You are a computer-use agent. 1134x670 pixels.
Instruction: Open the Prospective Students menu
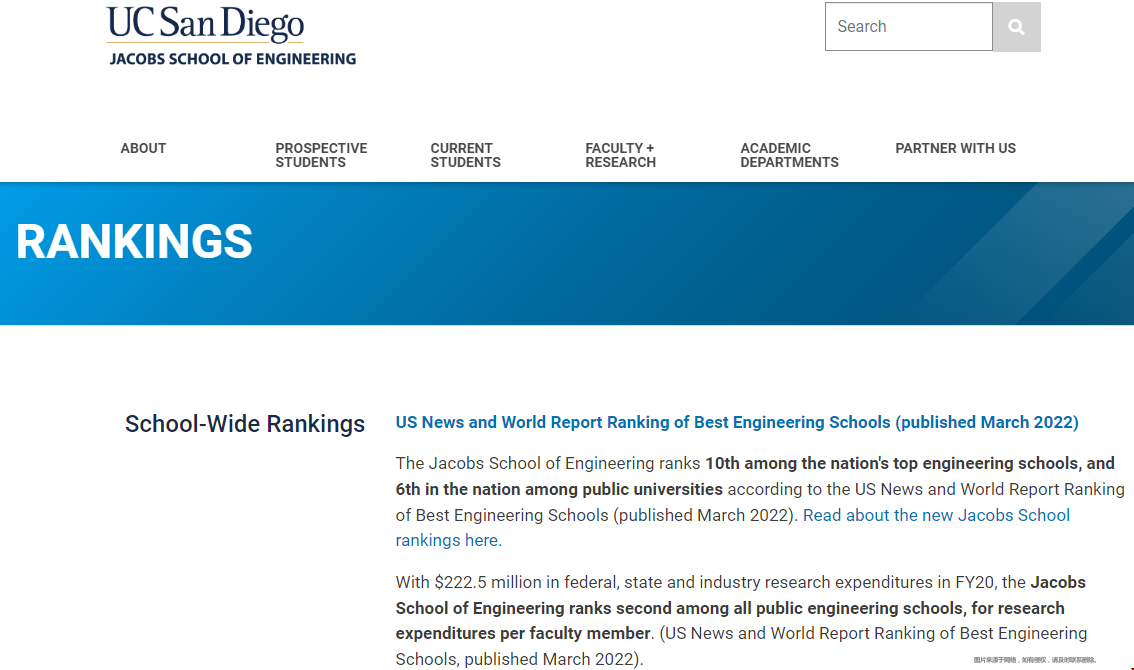[321, 155]
